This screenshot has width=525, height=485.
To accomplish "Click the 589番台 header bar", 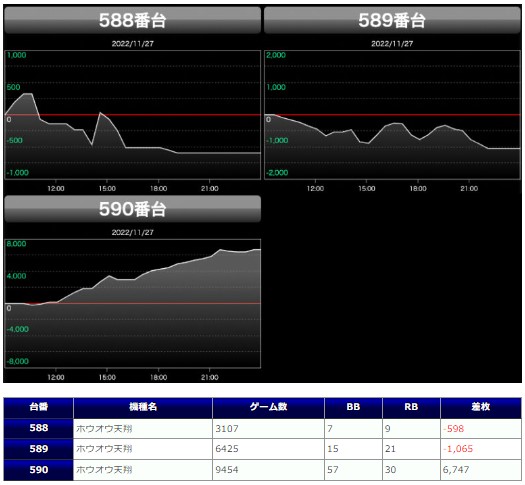I will pyautogui.click(x=392, y=20).
